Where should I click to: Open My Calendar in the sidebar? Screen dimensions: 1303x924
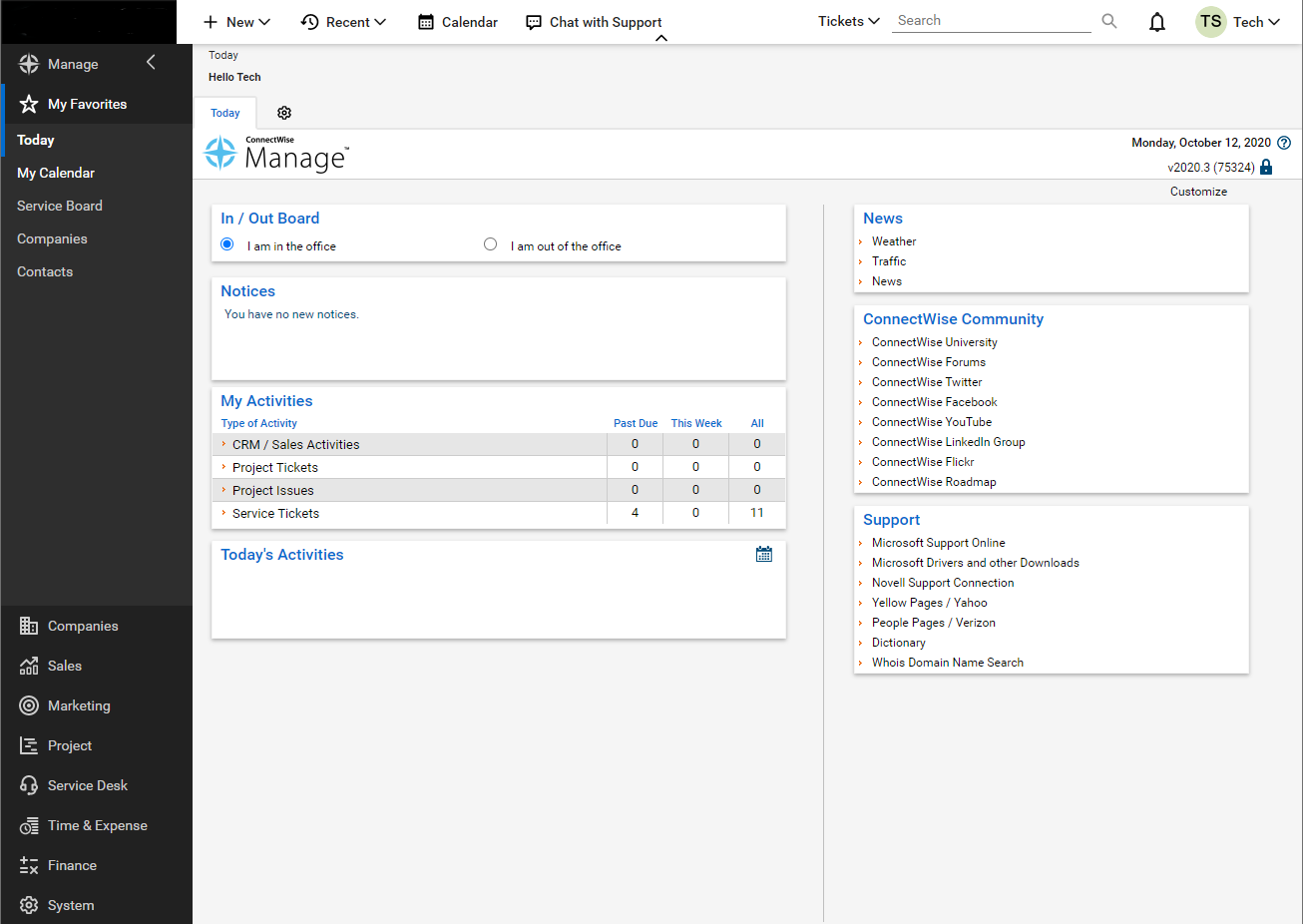pyautogui.click(x=56, y=173)
